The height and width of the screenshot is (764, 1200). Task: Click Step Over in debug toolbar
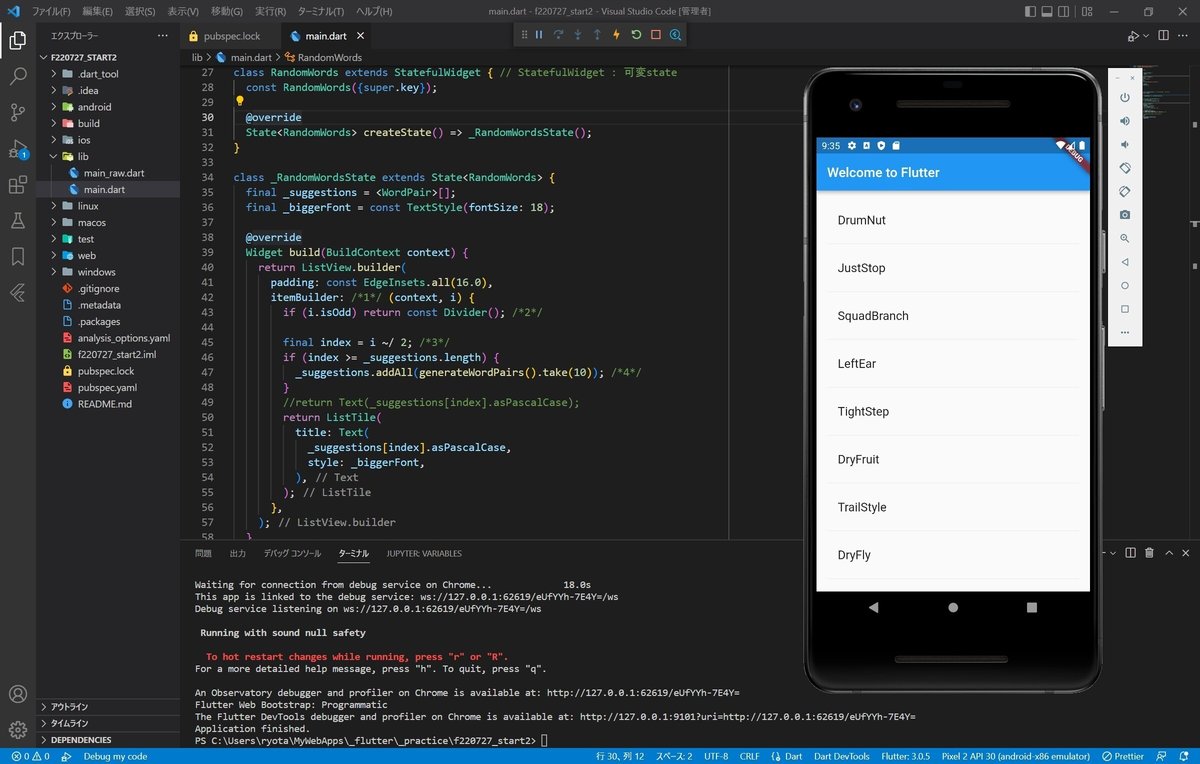(559, 35)
